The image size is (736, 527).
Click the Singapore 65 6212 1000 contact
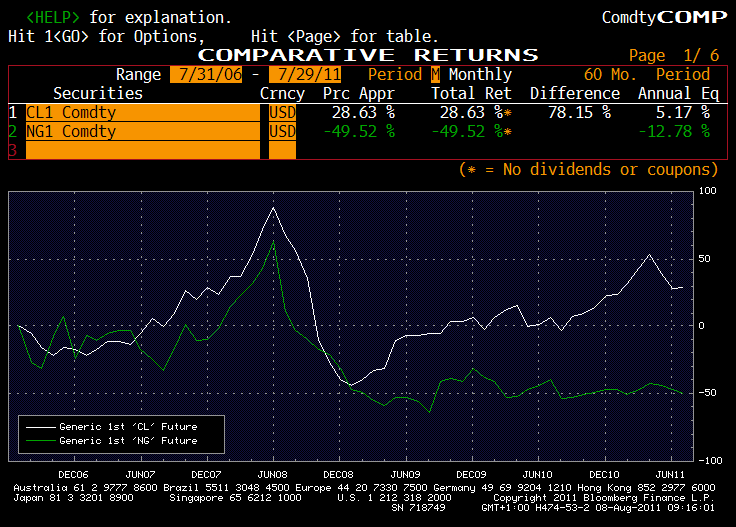[x=235, y=497]
